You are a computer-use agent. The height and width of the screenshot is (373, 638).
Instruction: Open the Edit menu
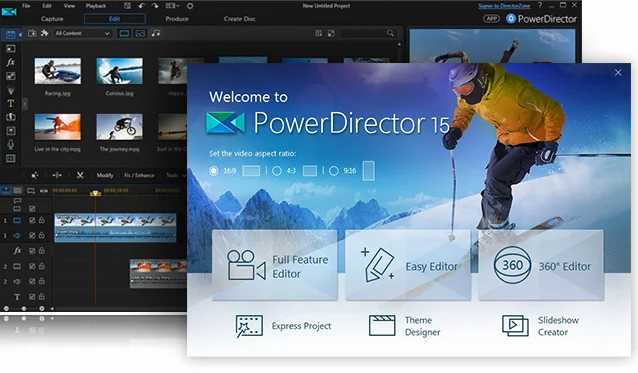47,6
